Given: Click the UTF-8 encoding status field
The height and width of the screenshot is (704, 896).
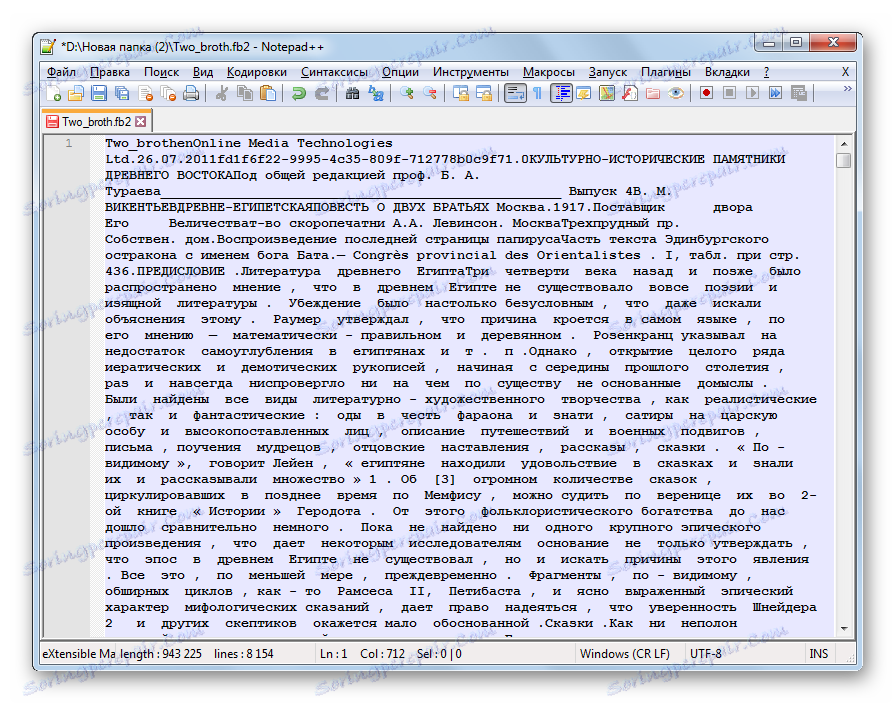Looking at the screenshot, I should coord(706,654).
